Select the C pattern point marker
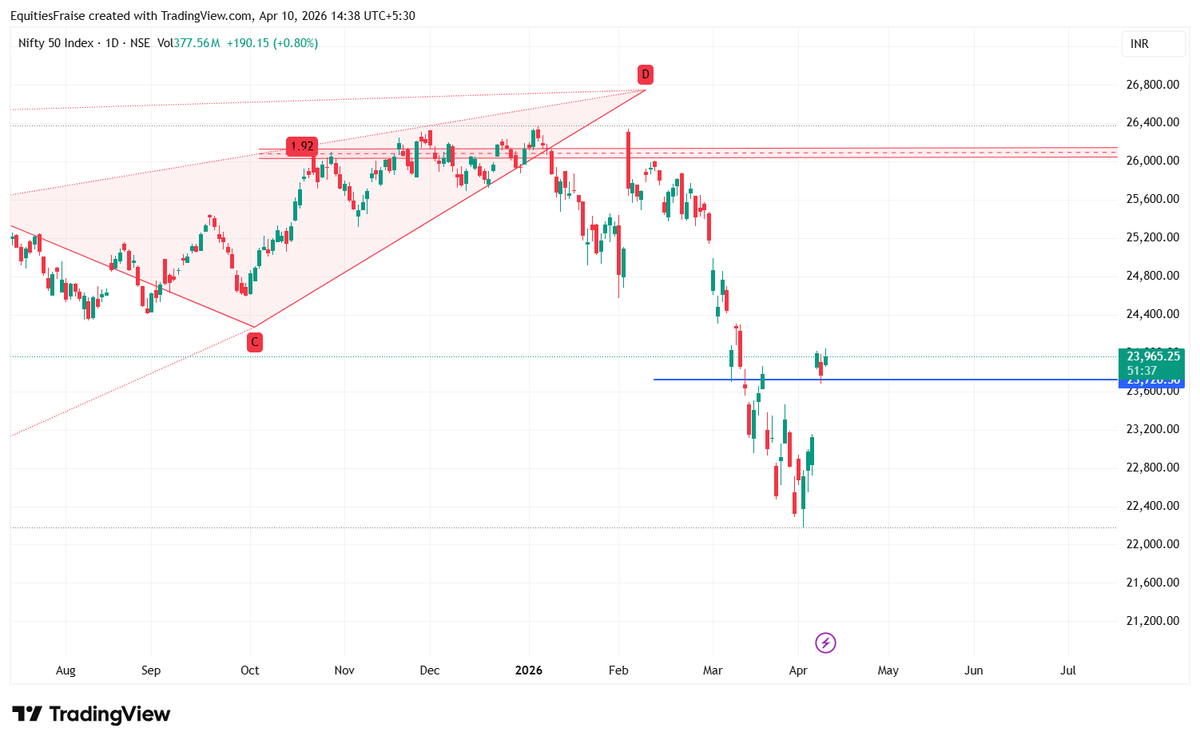1200x744 pixels. tap(255, 341)
